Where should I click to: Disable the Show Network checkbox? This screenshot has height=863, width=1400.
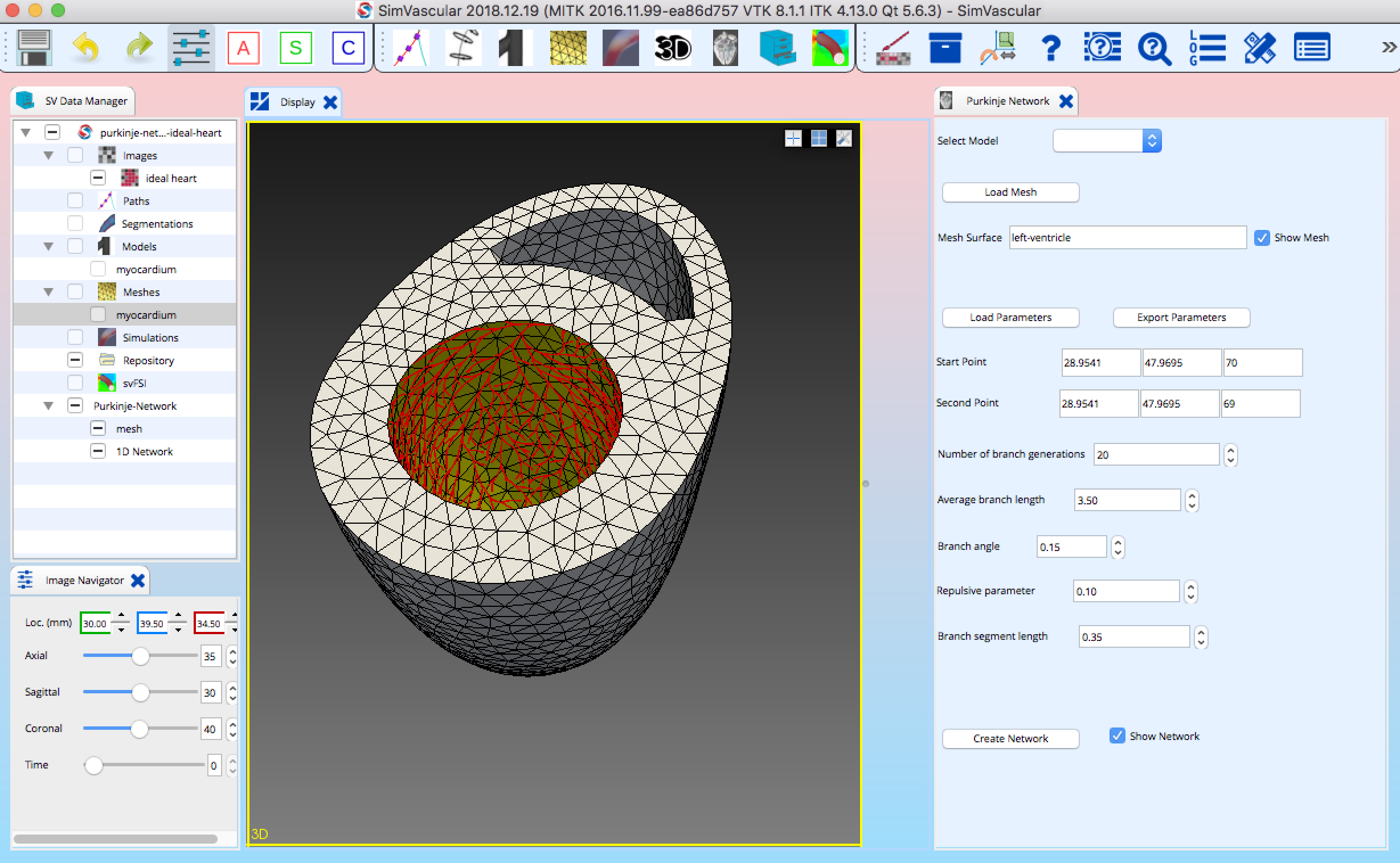point(1117,735)
